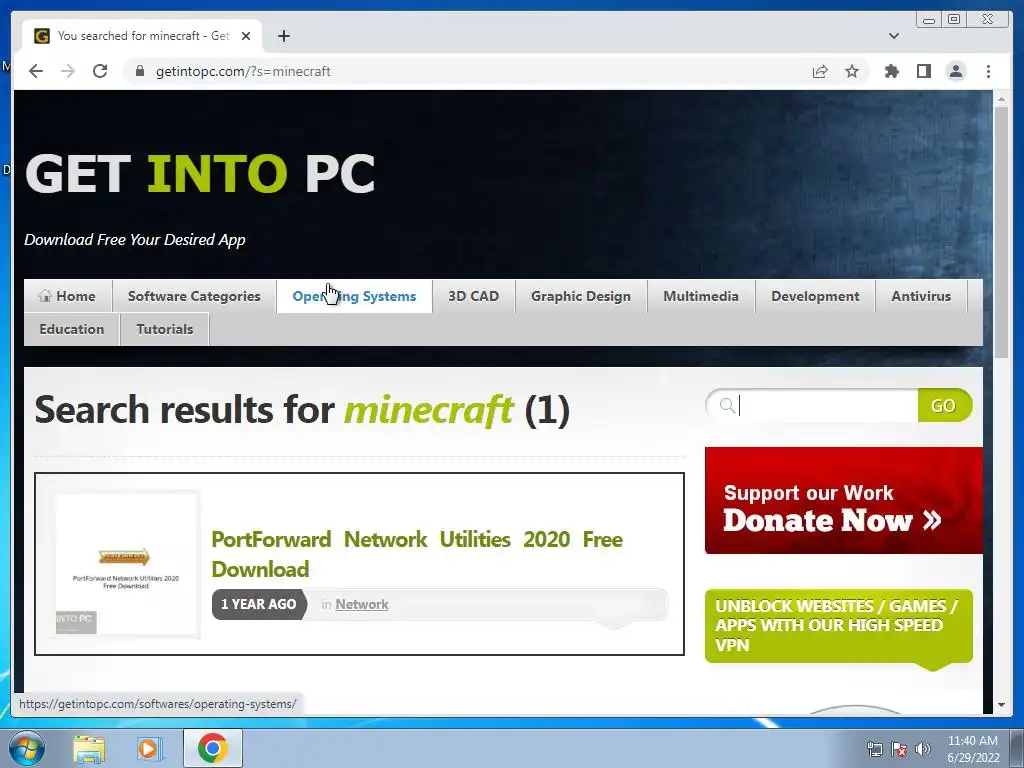Launch Windows Media Player from taskbar

(149, 748)
